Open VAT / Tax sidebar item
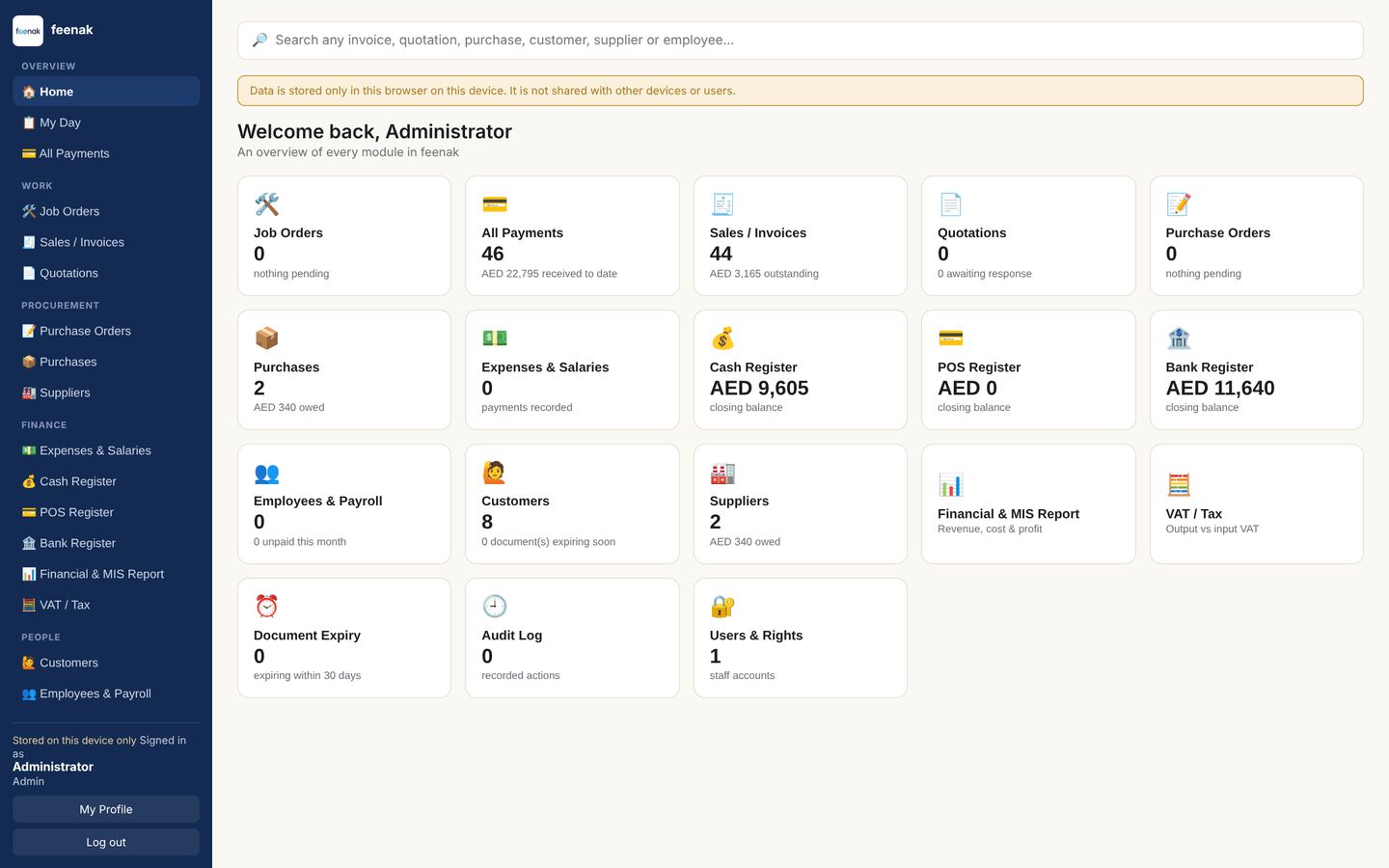 pyautogui.click(x=106, y=605)
